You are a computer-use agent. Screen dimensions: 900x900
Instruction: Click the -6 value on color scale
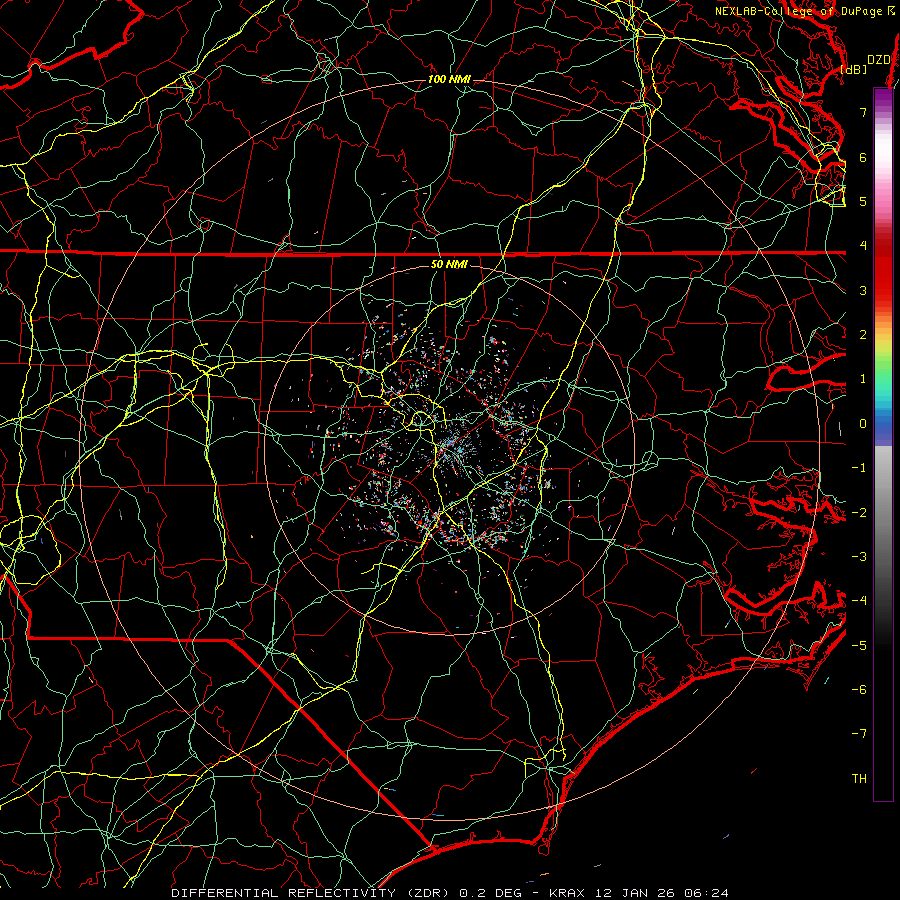(859, 690)
